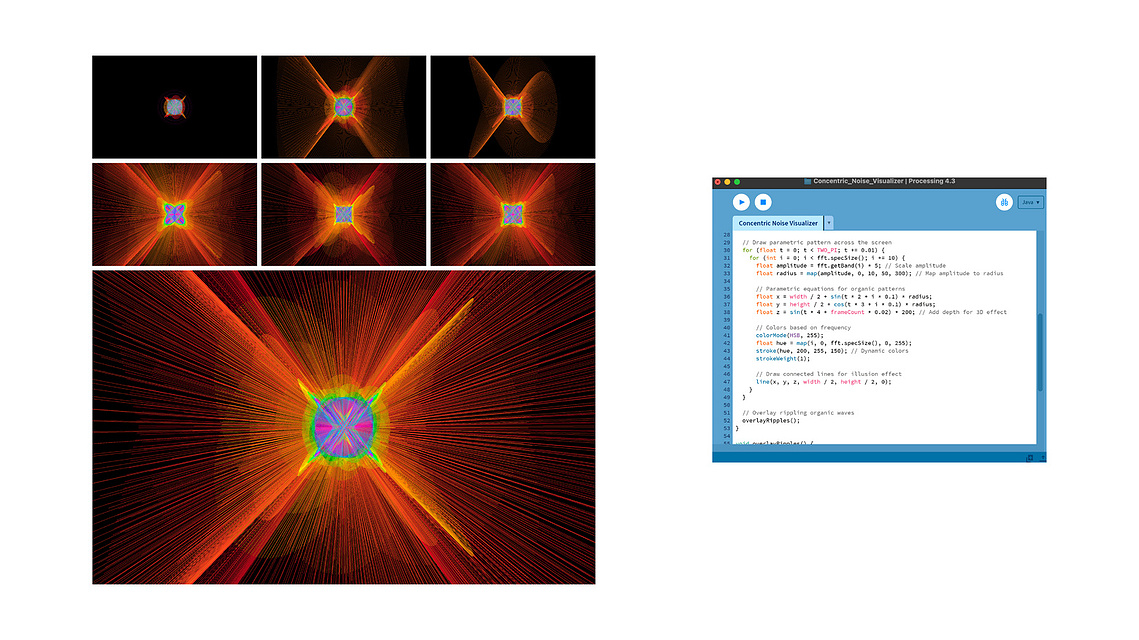Toggle the Debugger icon
The image size is (1139, 640).
pos(1004,202)
